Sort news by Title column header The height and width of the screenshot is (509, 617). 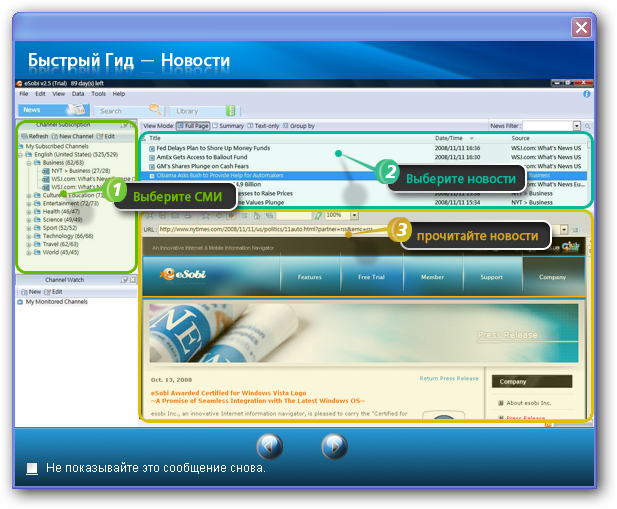tap(155, 138)
